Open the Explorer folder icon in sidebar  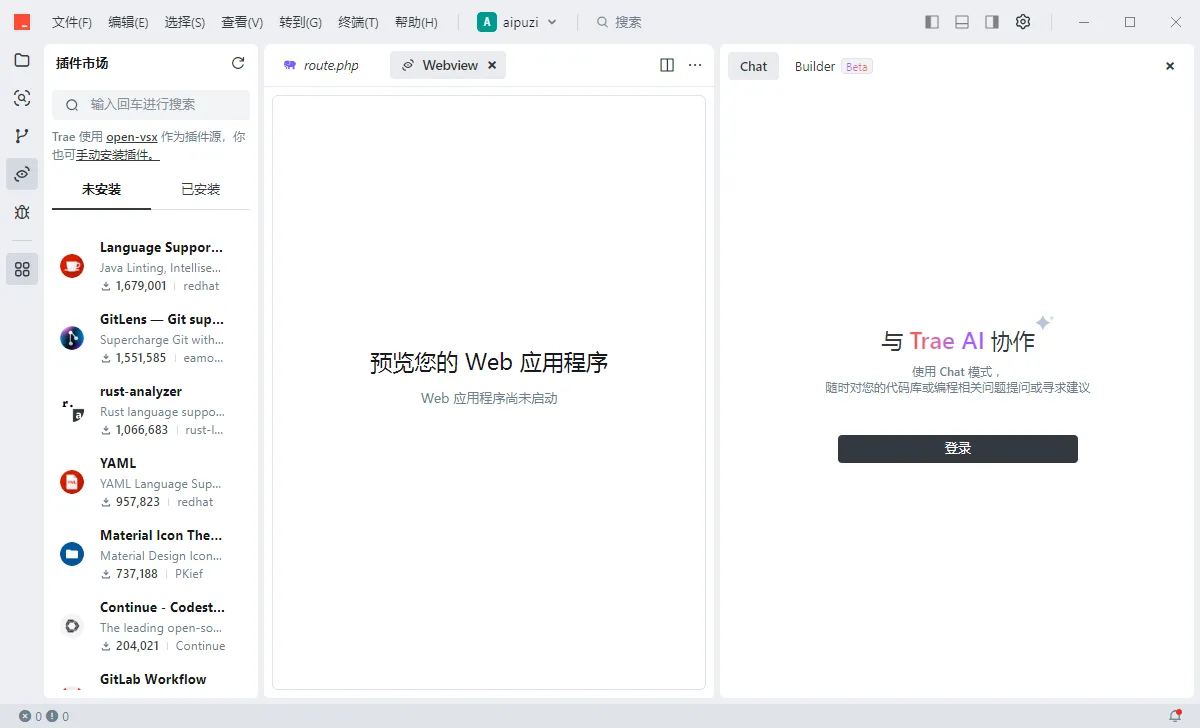pos(22,60)
